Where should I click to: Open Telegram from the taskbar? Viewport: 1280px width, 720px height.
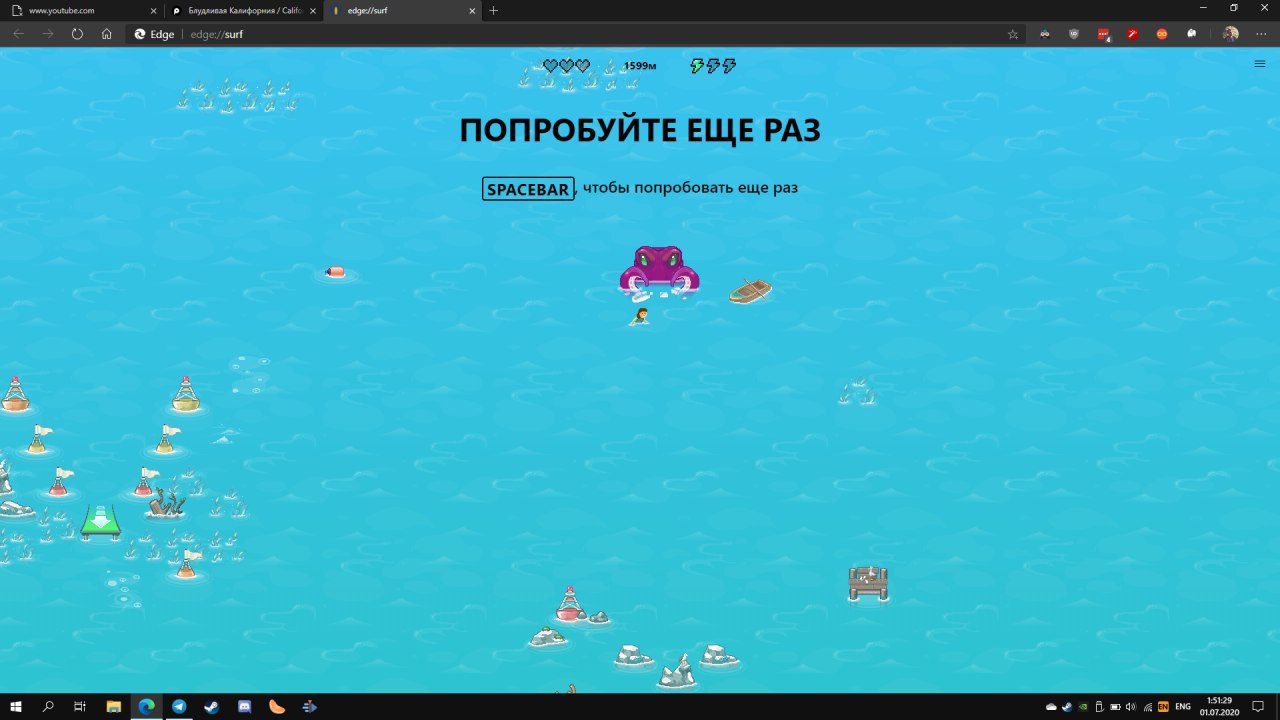click(x=179, y=707)
